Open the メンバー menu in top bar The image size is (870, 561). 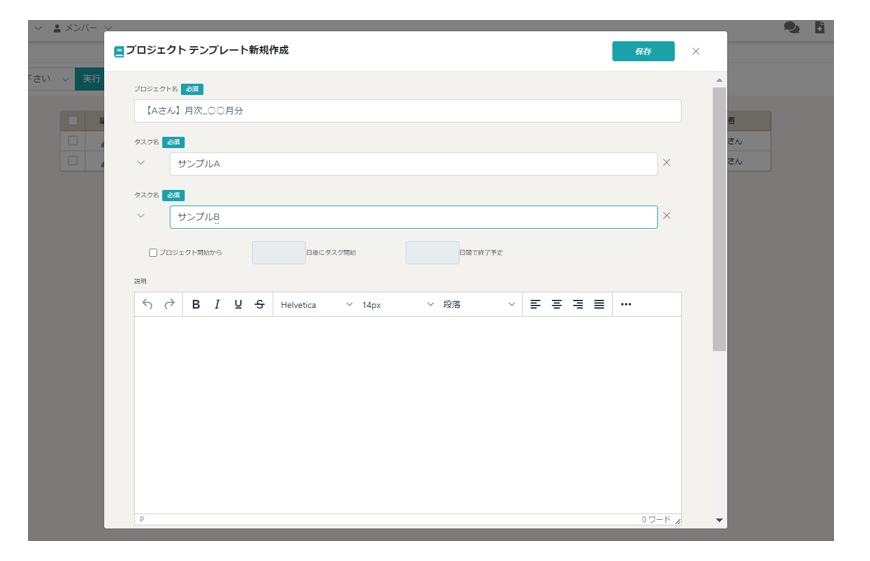click(82, 28)
